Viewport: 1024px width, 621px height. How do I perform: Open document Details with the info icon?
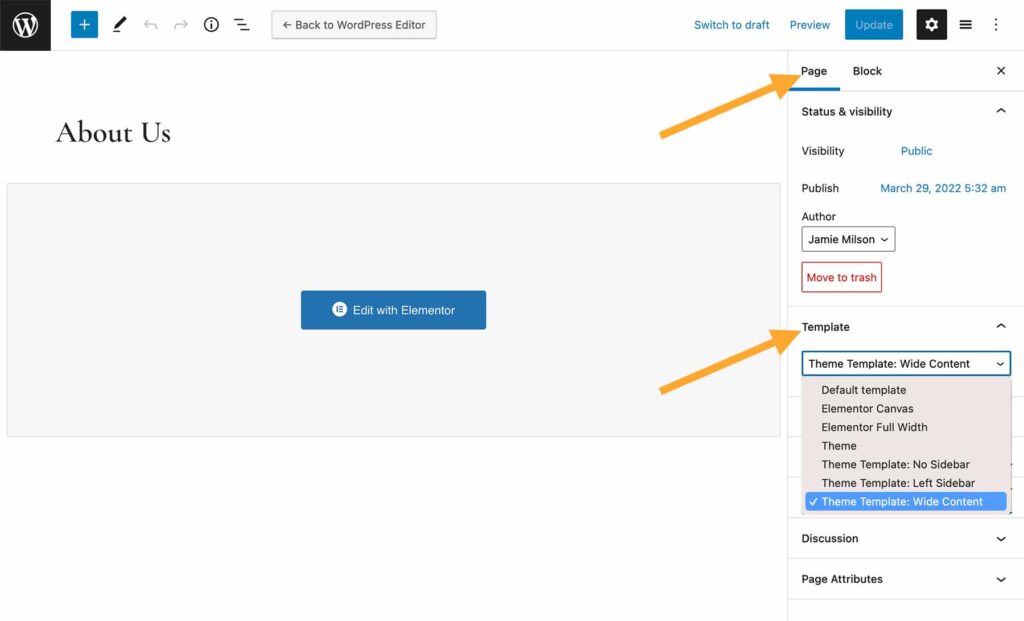pos(211,24)
